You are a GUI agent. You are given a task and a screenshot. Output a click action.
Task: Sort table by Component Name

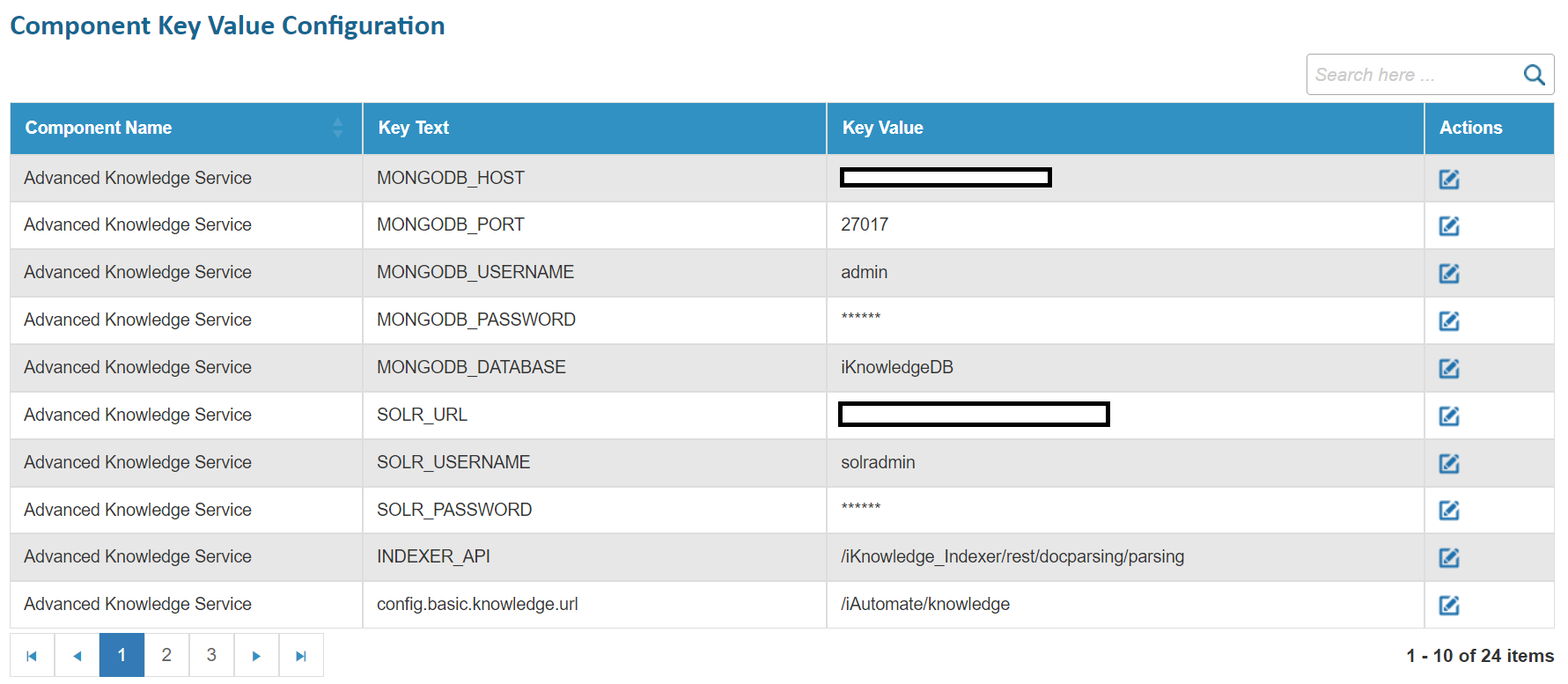click(337, 128)
